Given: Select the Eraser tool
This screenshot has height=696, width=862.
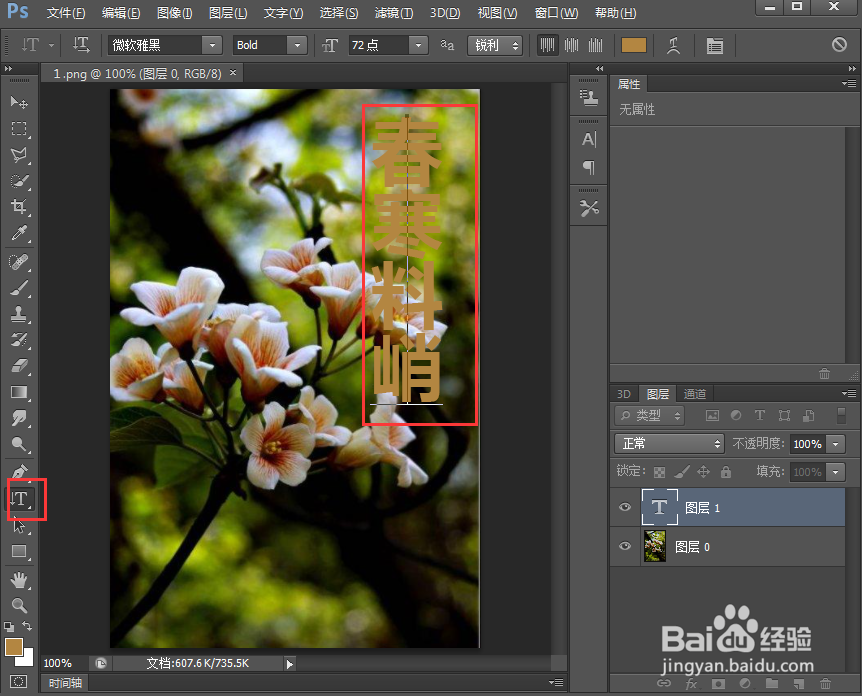Looking at the screenshot, I should pos(19,366).
